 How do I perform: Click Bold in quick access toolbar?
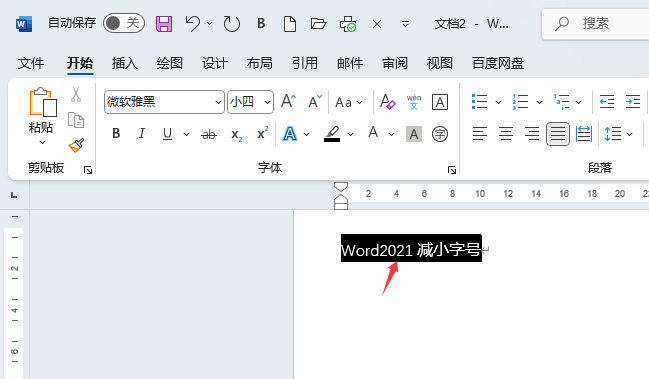click(x=261, y=24)
